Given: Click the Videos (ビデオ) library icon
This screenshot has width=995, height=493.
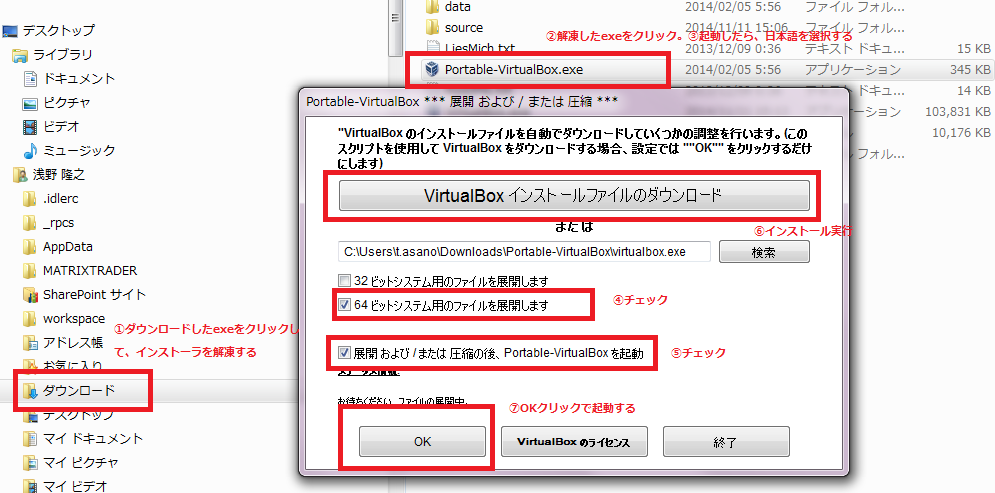Looking at the screenshot, I should click(x=30, y=127).
